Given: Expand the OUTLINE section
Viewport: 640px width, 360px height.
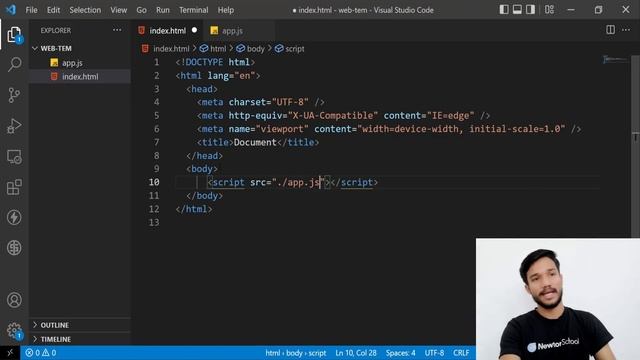Looking at the screenshot, I should click(x=80, y=325).
